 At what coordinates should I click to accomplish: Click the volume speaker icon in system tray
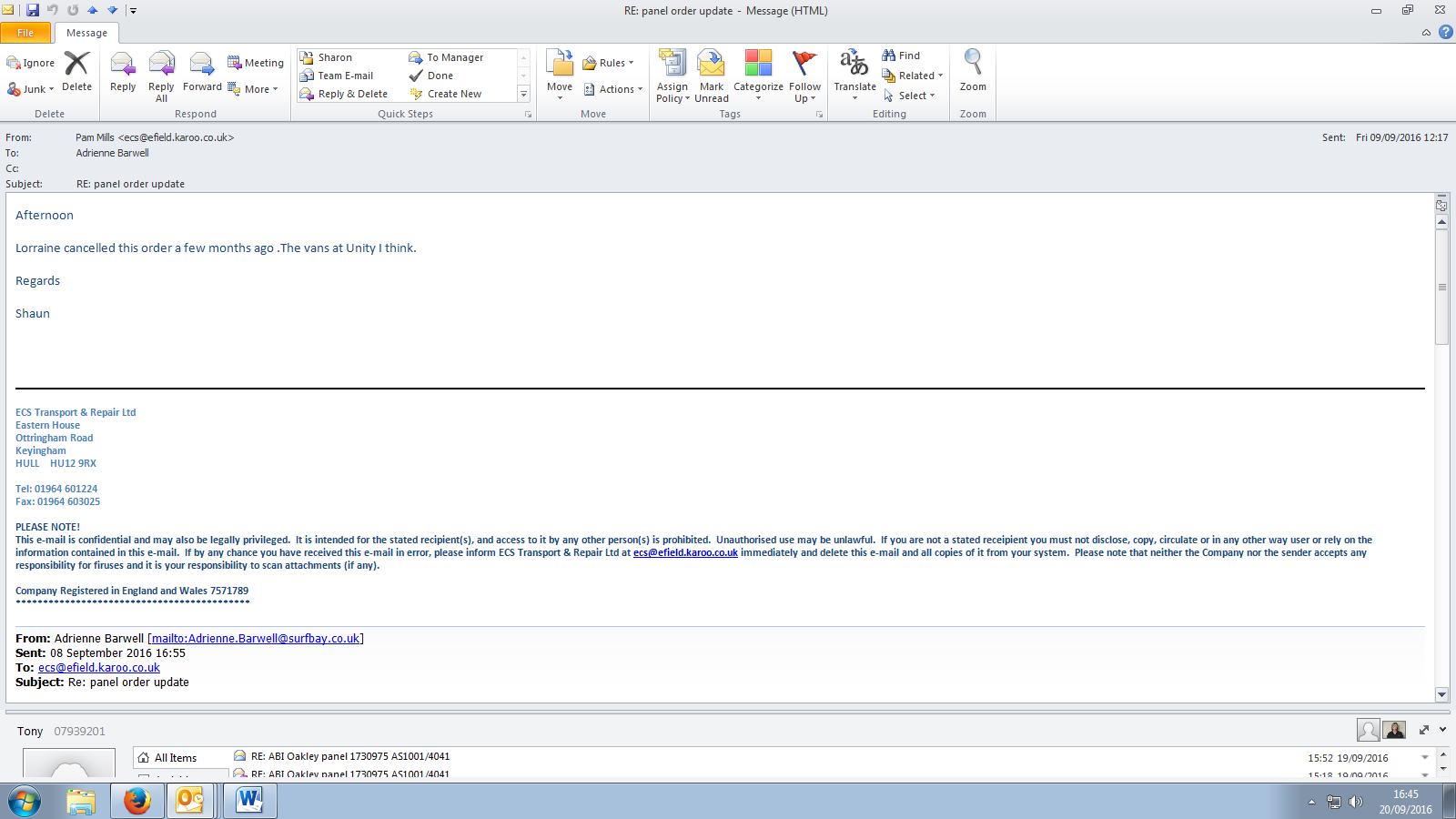click(x=1356, y=802)
